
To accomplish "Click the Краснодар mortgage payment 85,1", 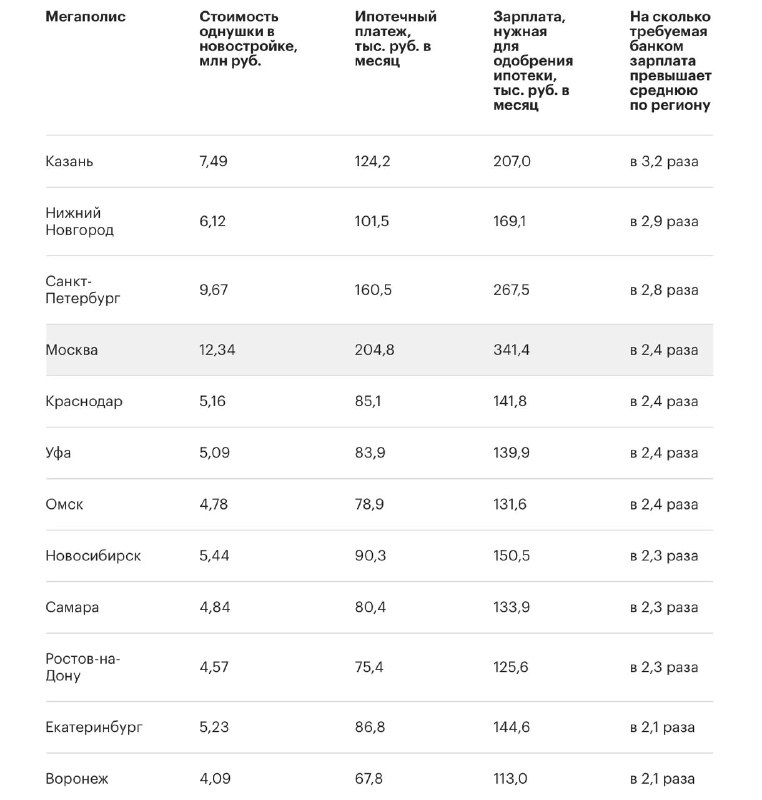I will [x=367, y=401].
